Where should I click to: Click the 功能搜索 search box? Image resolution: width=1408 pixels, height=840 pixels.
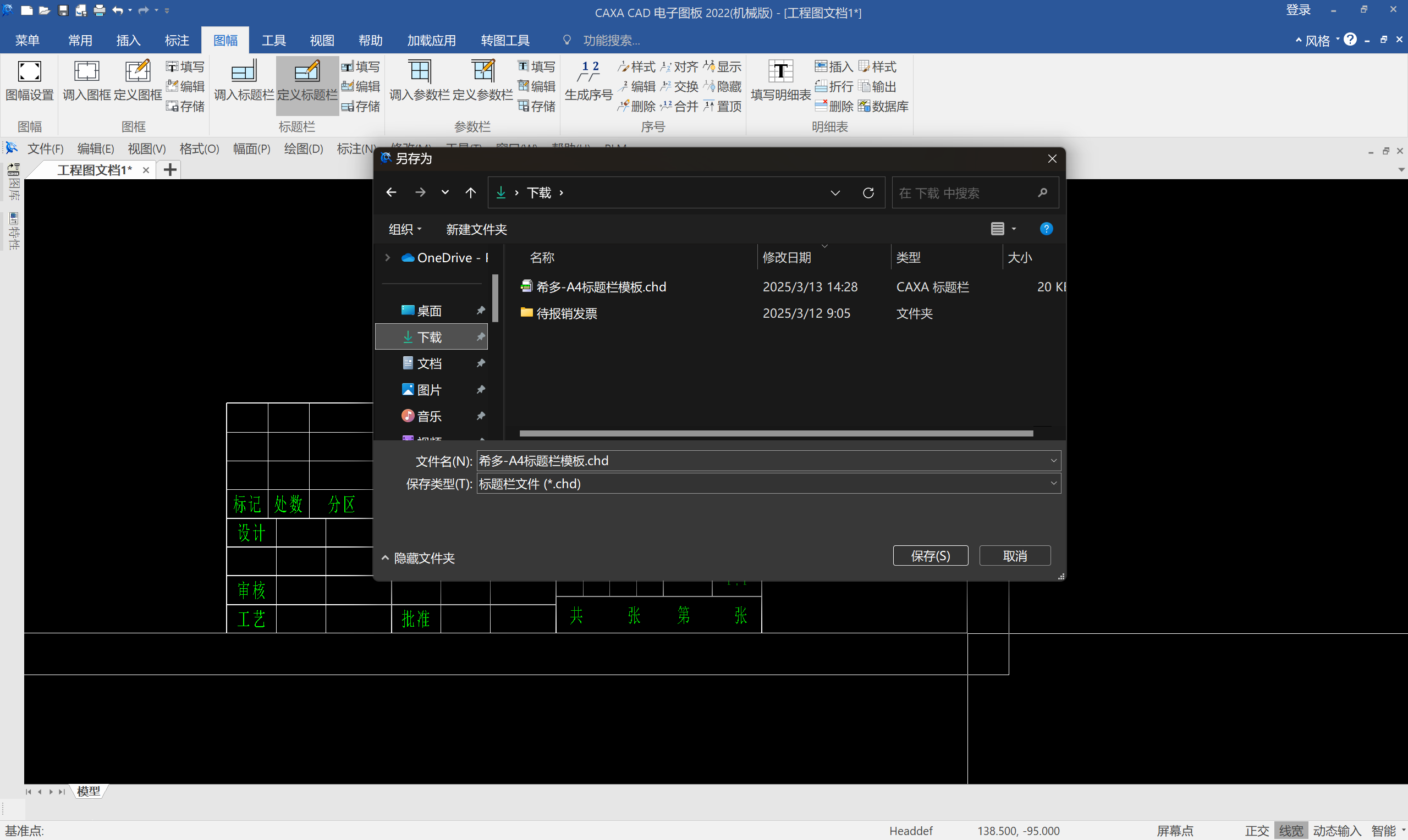coord(612,40)
